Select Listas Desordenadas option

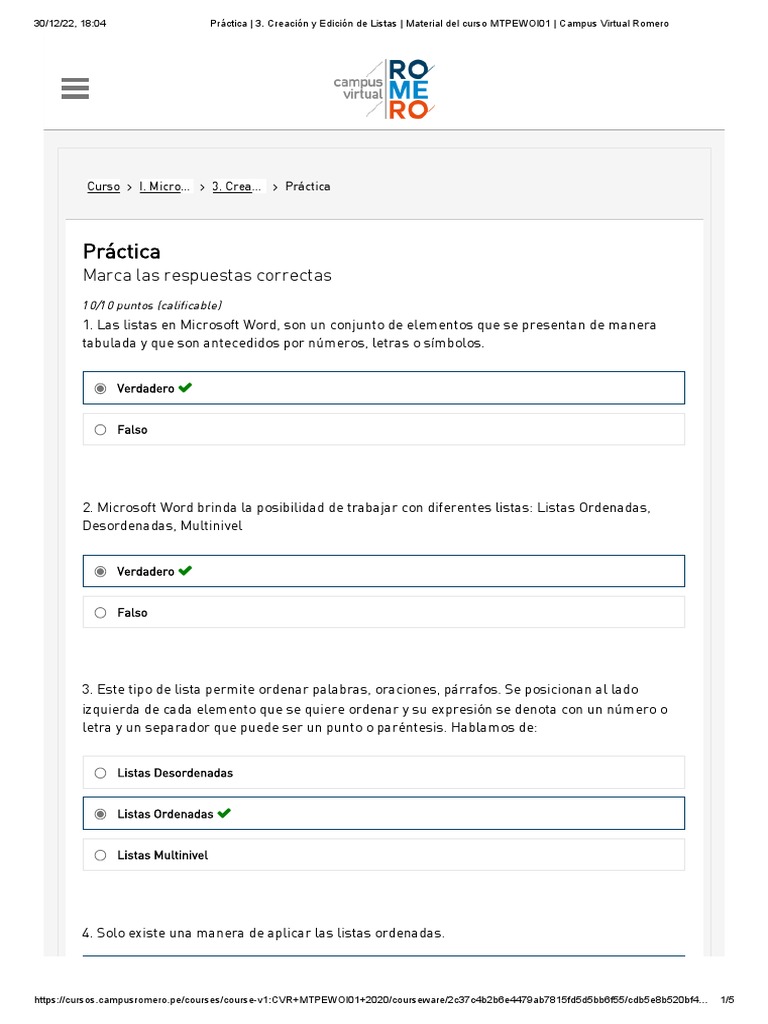pos(100,773)
